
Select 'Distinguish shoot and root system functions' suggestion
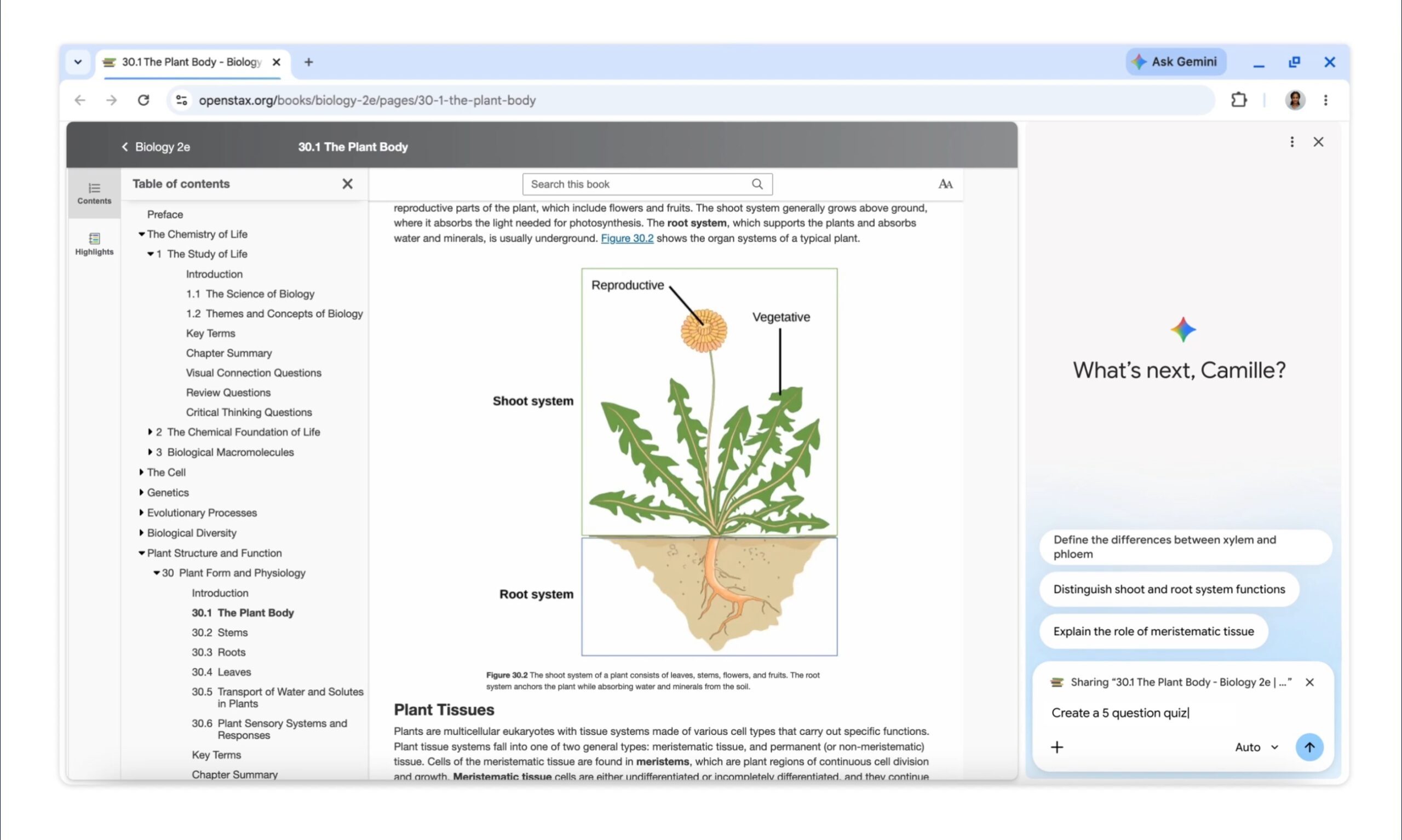click(x=1169, y=589)
